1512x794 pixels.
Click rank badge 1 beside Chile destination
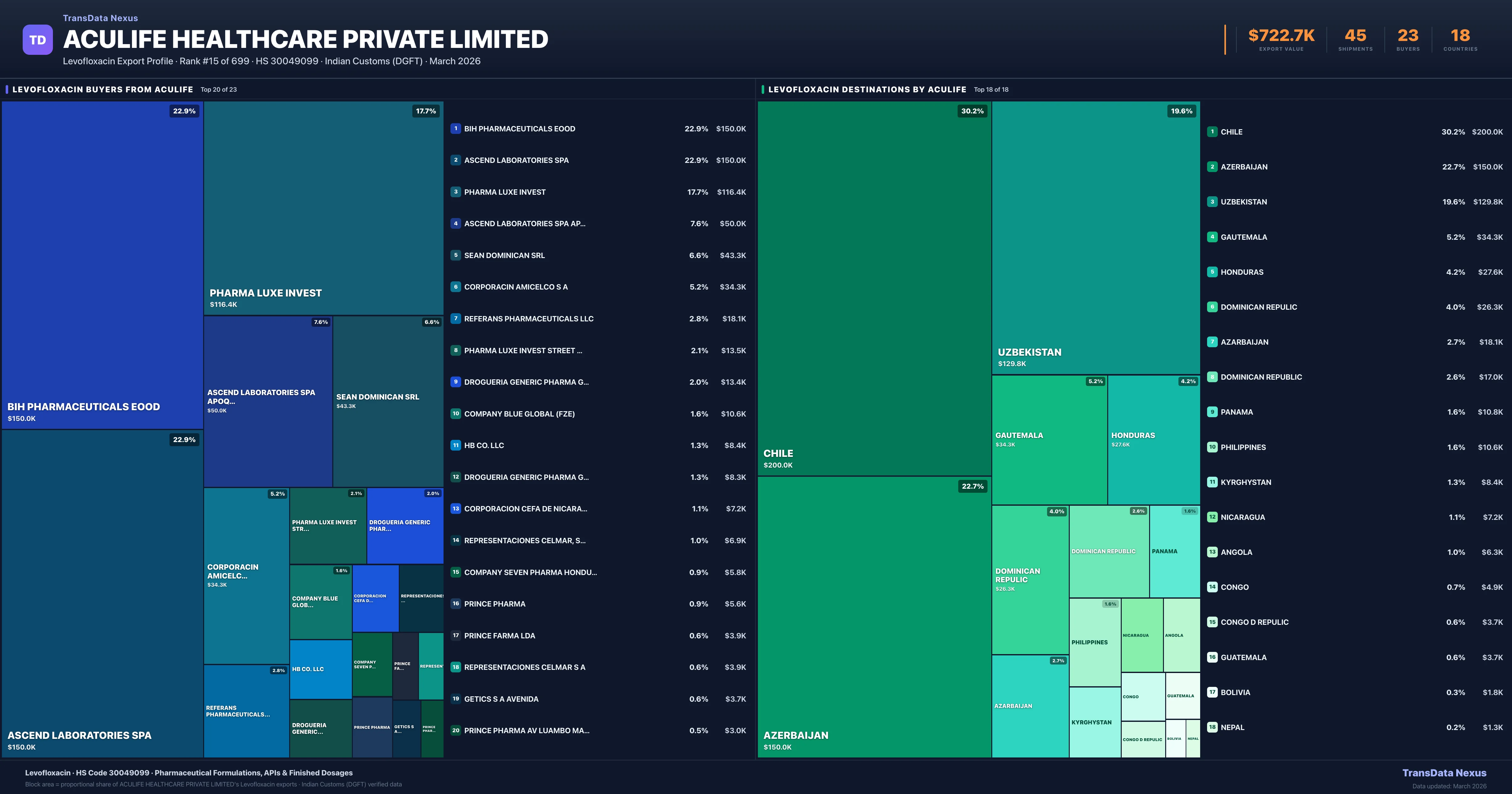(1212, 132)
